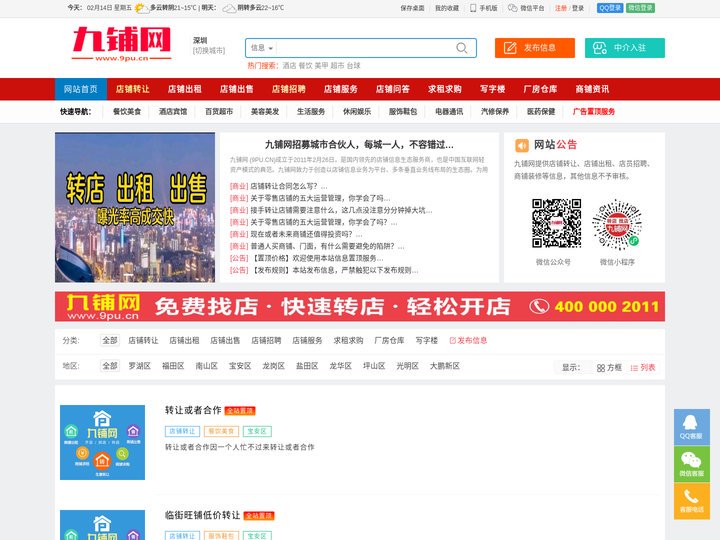Screen dimensions: 720x540
Task: Click the search magnifier icon
Action: (461, 48)
